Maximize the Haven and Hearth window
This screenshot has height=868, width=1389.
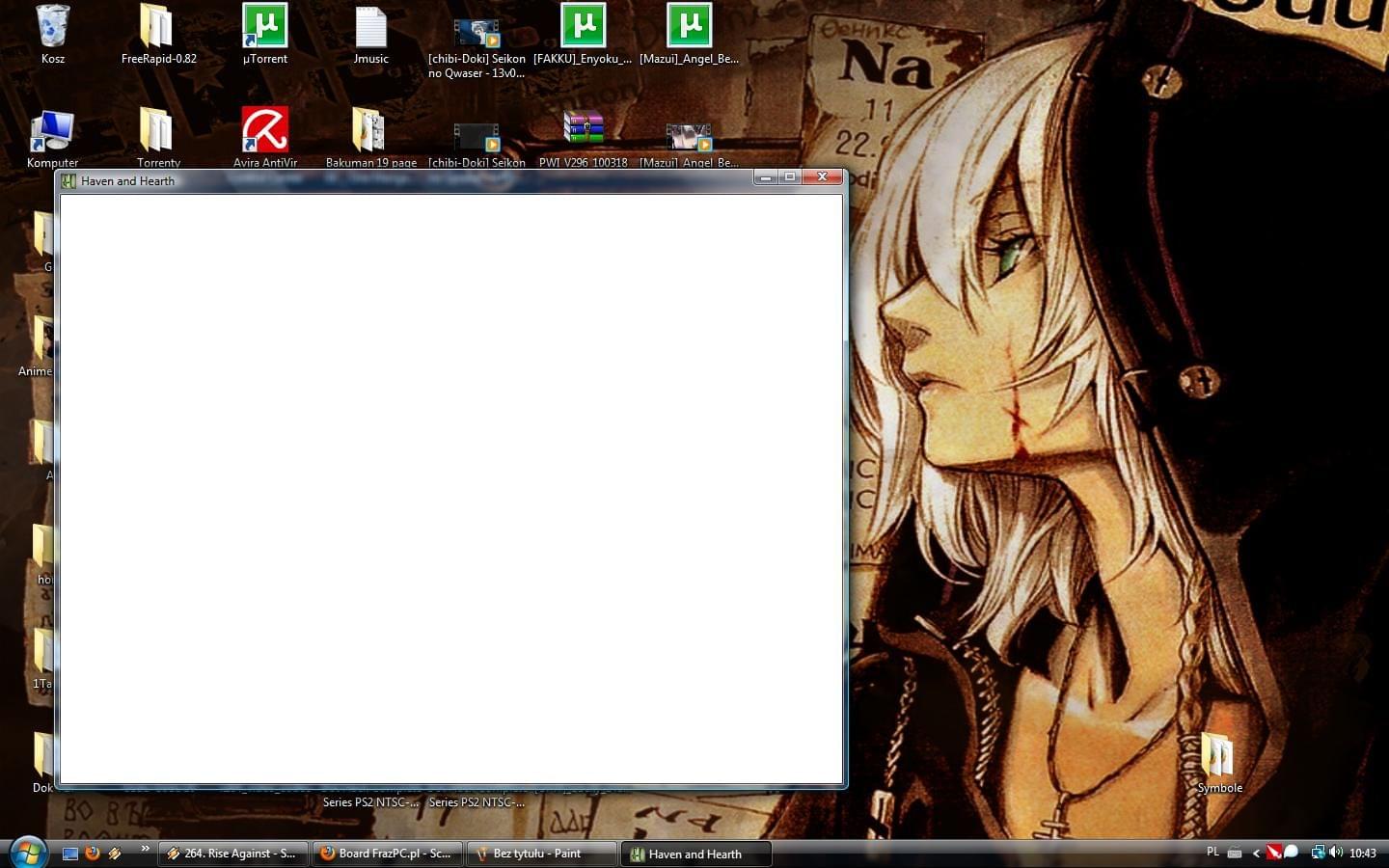pos(790,176)
